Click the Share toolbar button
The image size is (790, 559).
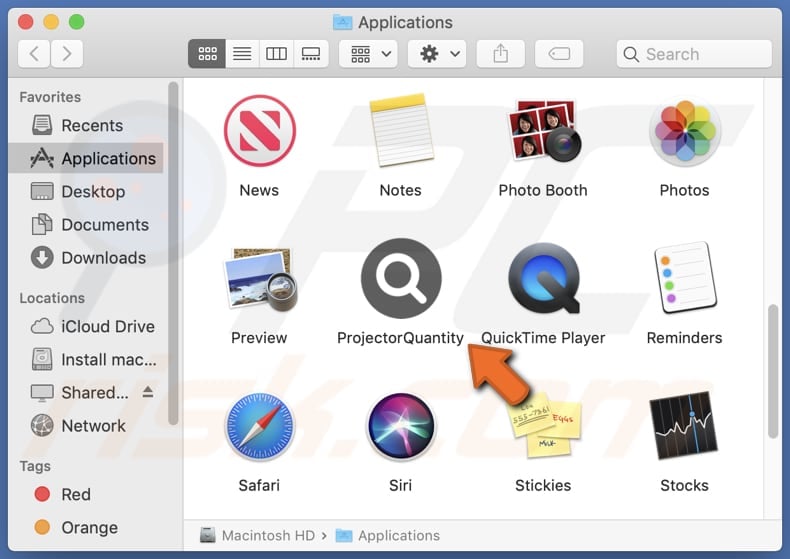point(500,53)
